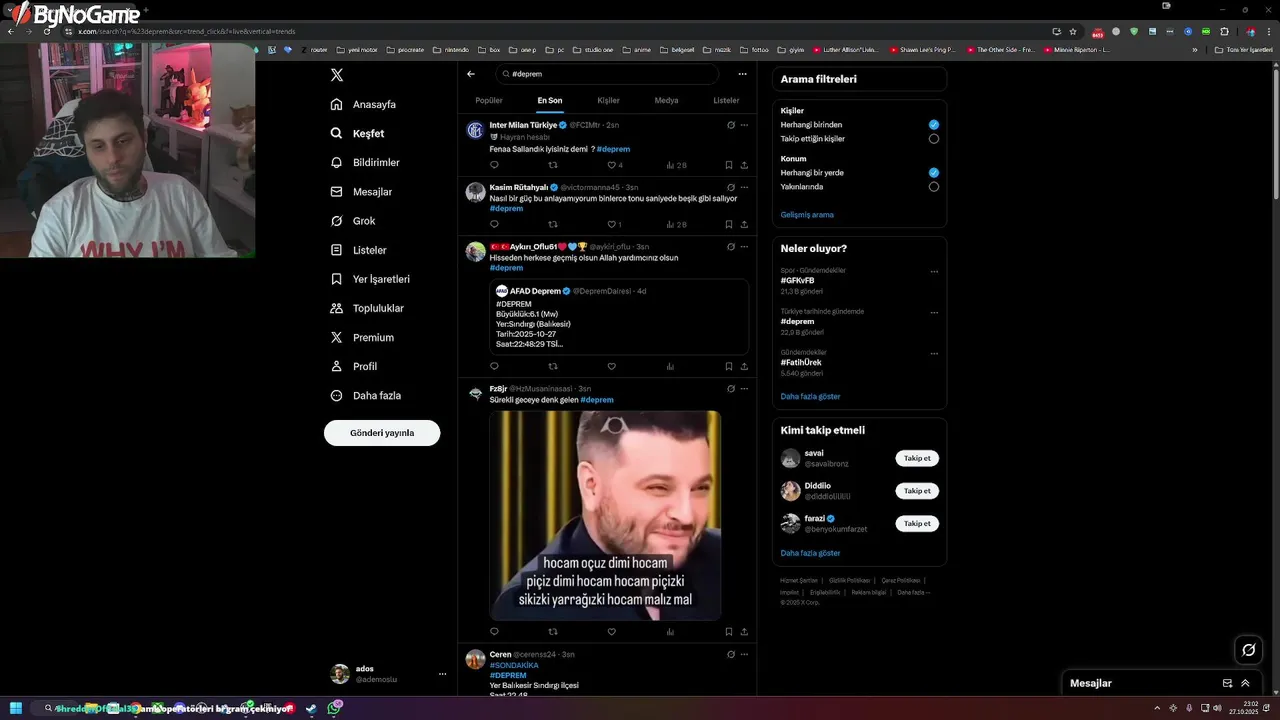This screenshot has height=720, width=1280.
Task: Click Grok icon on Inter Milan Türkiye post
Action: 731,125
